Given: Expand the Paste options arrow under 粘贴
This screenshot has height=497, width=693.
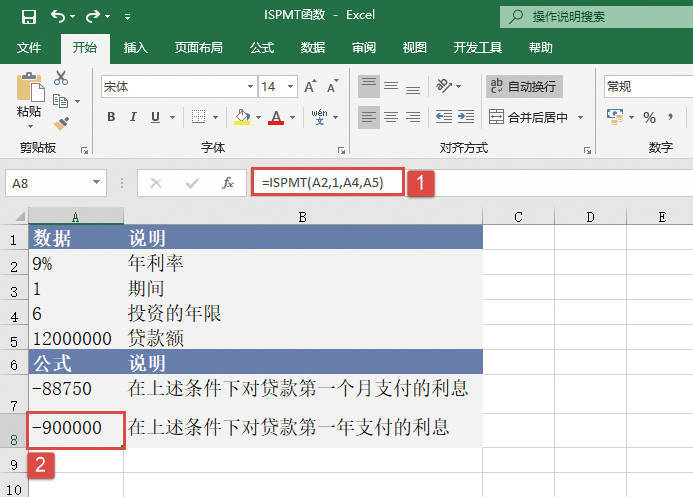Looking at the screenshot, I should pyautogui.click(x=30, y=127).
